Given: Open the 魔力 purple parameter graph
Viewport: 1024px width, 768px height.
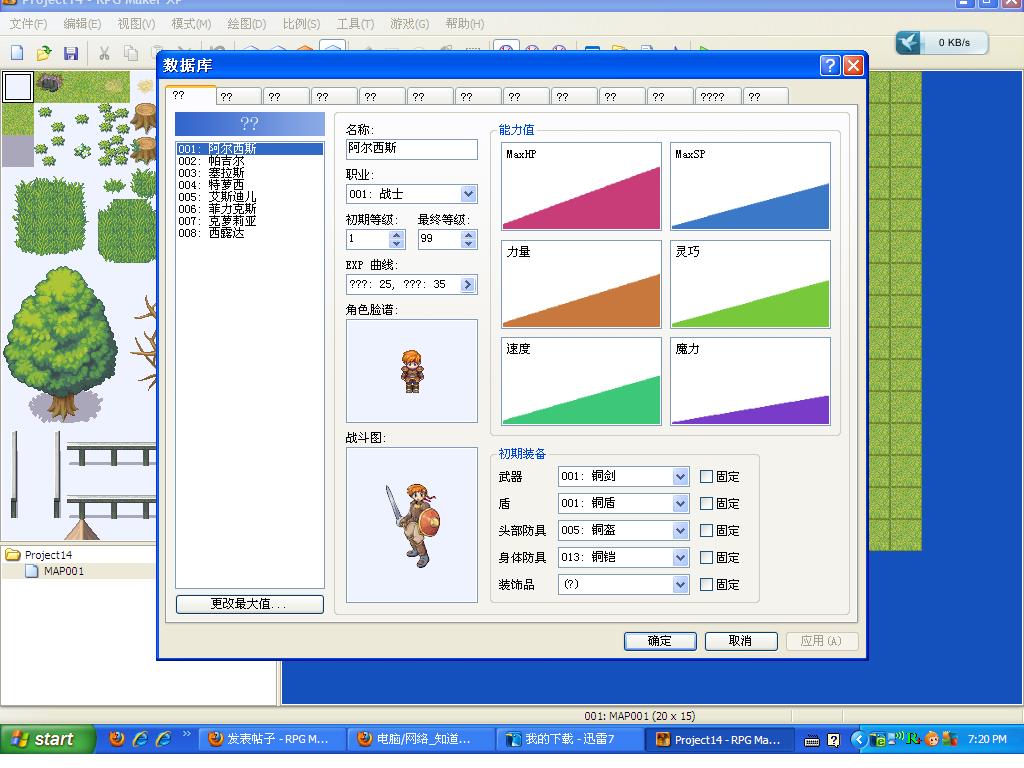Looking at the screenshot, I should (750, 381).
